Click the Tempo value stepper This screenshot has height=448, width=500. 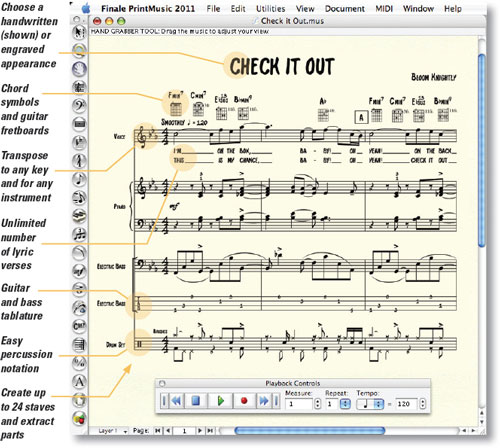(x=423, y=404)
